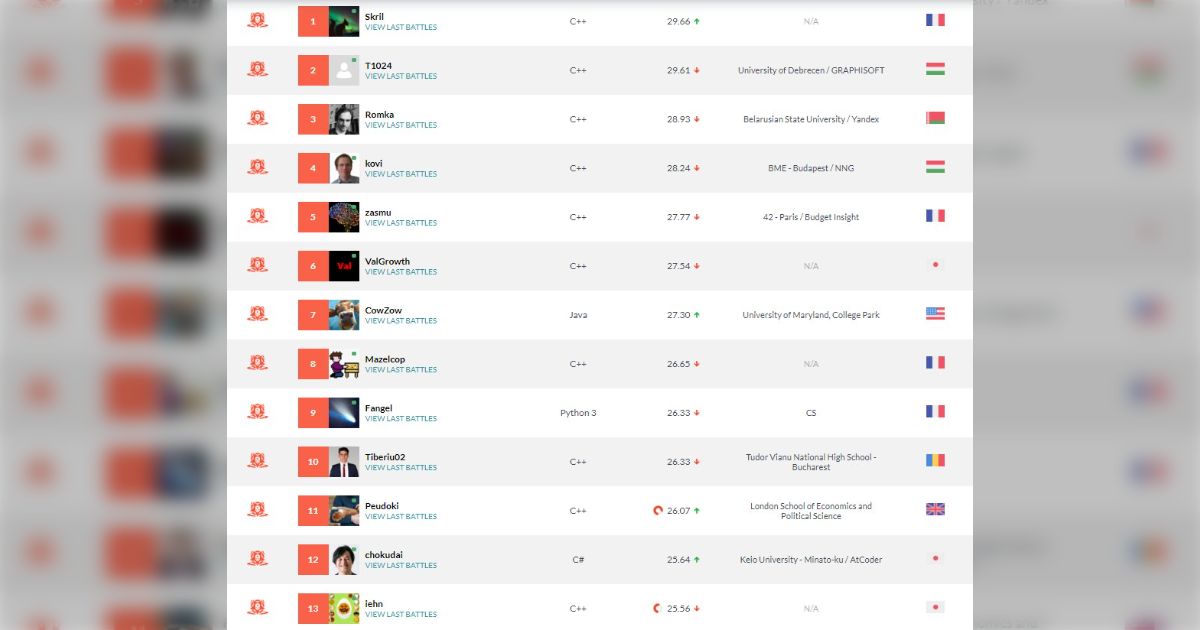
Task: Open the chokudai player name
Action: [x=384, y=555]
